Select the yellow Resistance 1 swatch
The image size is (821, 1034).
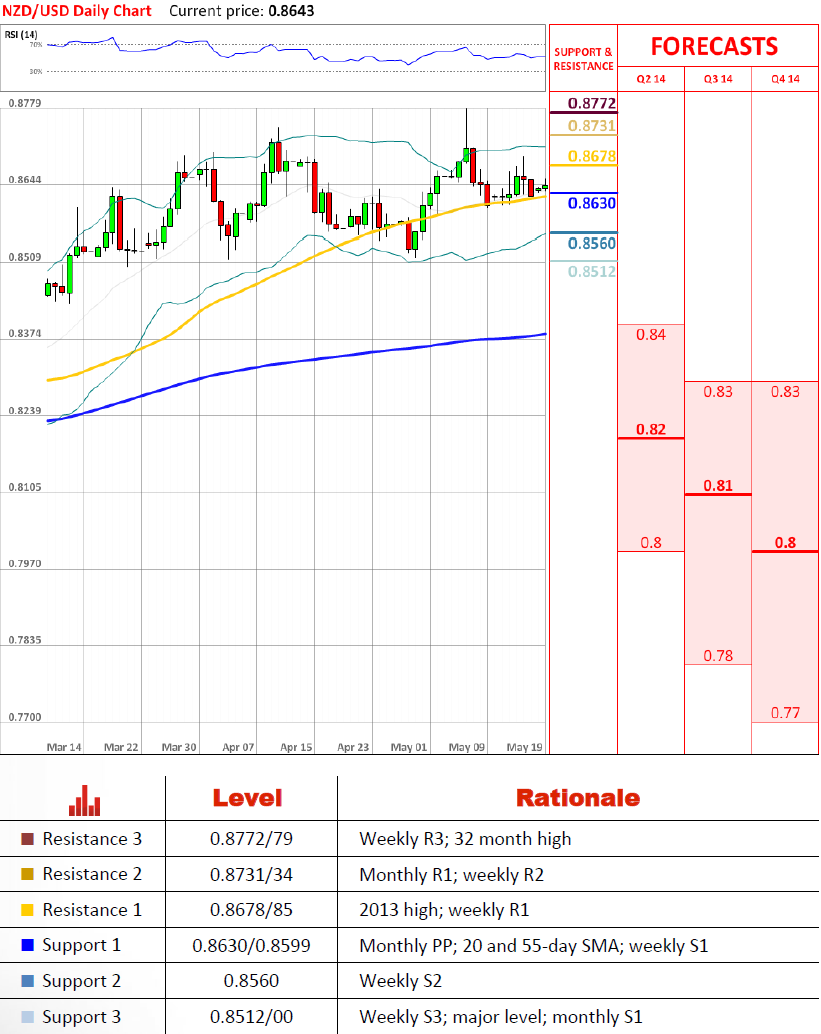(27, 910)
